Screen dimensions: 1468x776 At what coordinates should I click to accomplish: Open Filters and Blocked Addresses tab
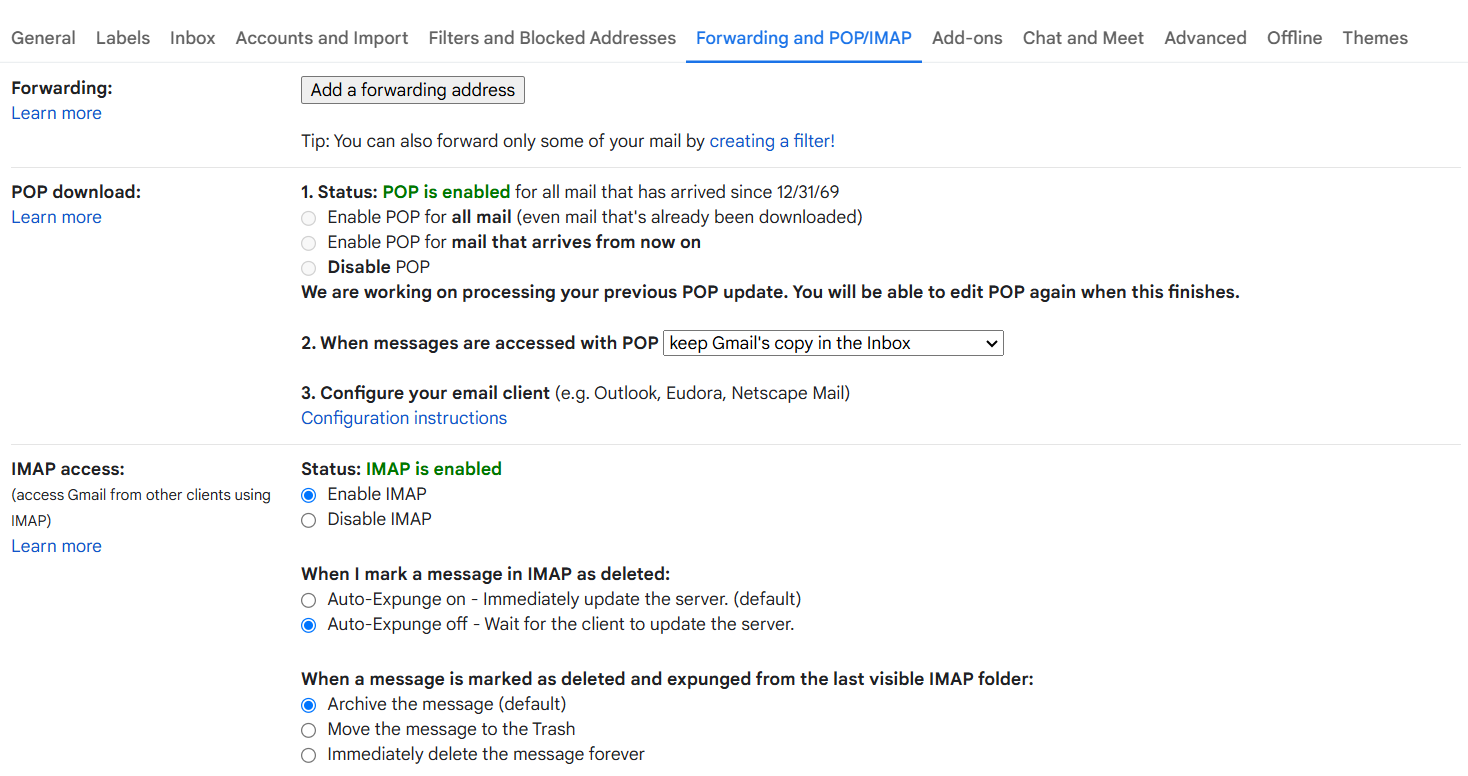coord(552,38)
